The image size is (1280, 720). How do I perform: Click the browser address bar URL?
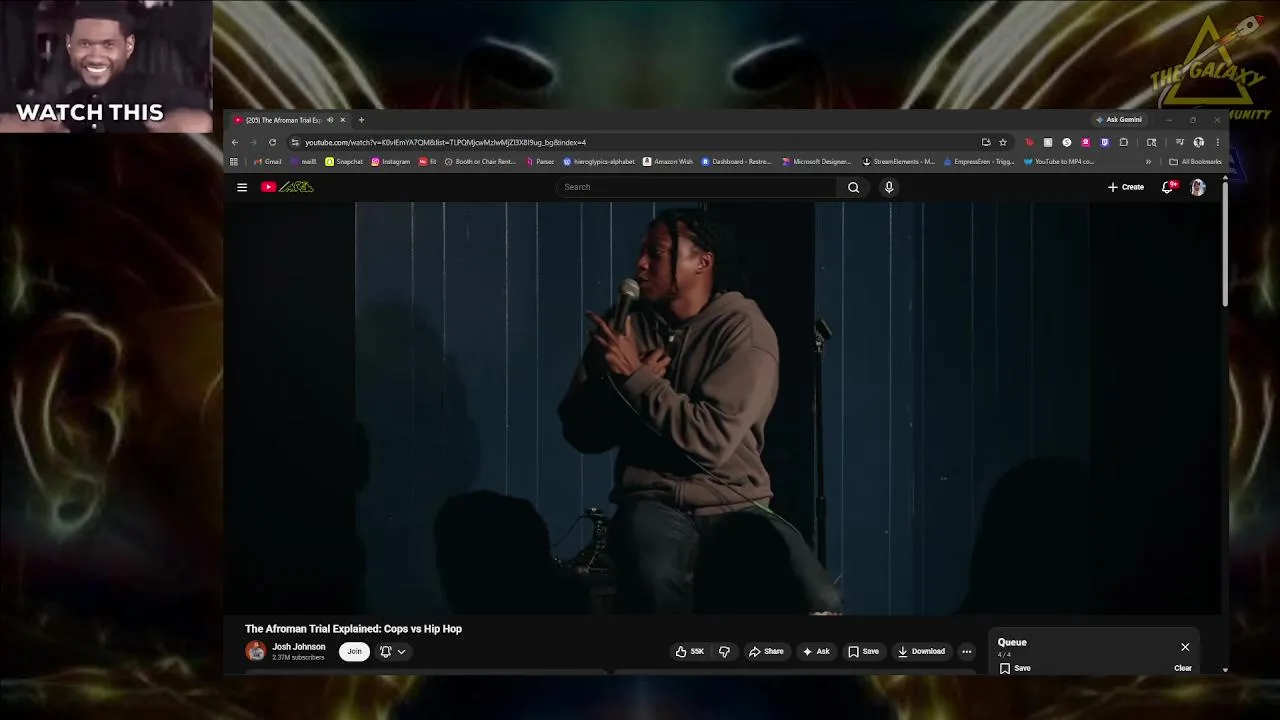pos(446,142)
